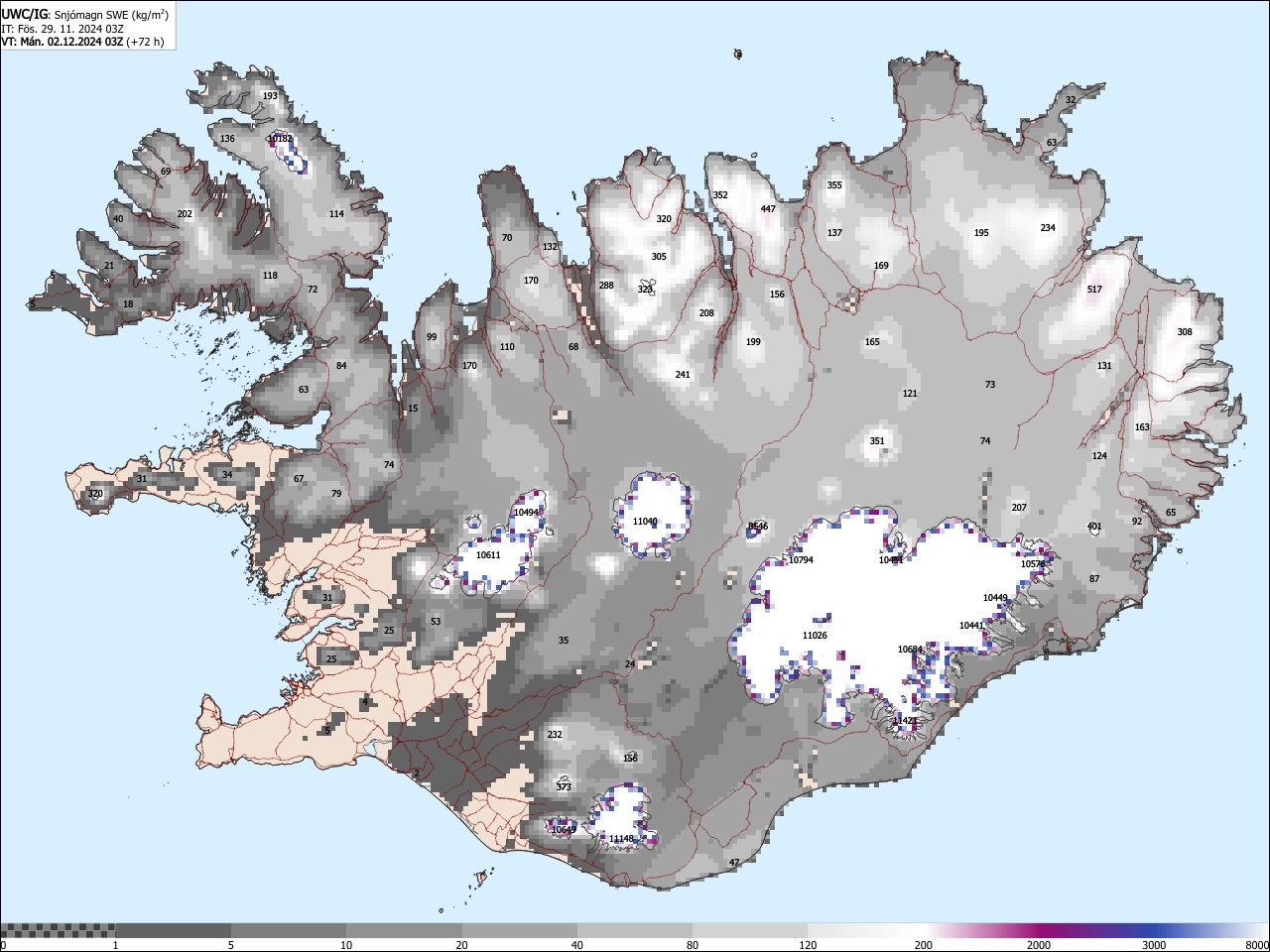
Task: Click the color scale segment between 20 and 40
Action: tap(519, 930)
